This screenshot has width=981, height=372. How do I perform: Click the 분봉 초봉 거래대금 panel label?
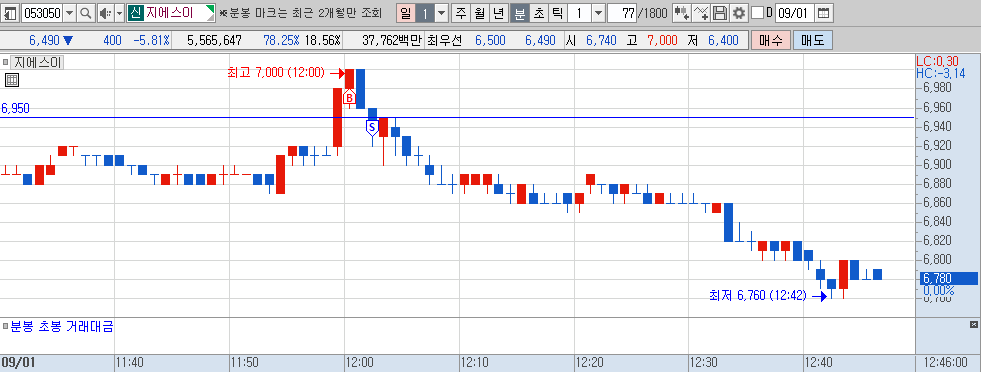61,326
